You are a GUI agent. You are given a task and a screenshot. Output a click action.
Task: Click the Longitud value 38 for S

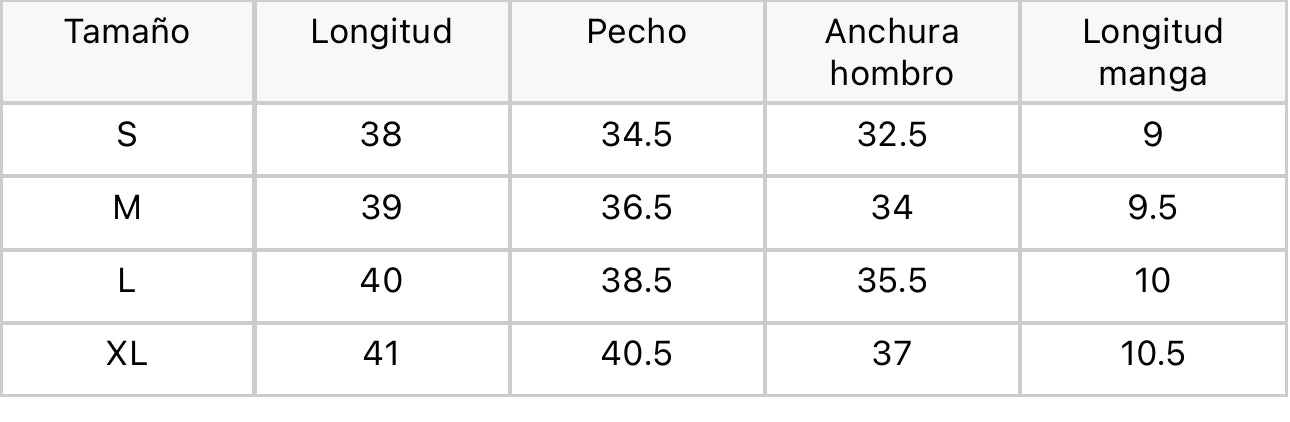[x=381, y=135]
